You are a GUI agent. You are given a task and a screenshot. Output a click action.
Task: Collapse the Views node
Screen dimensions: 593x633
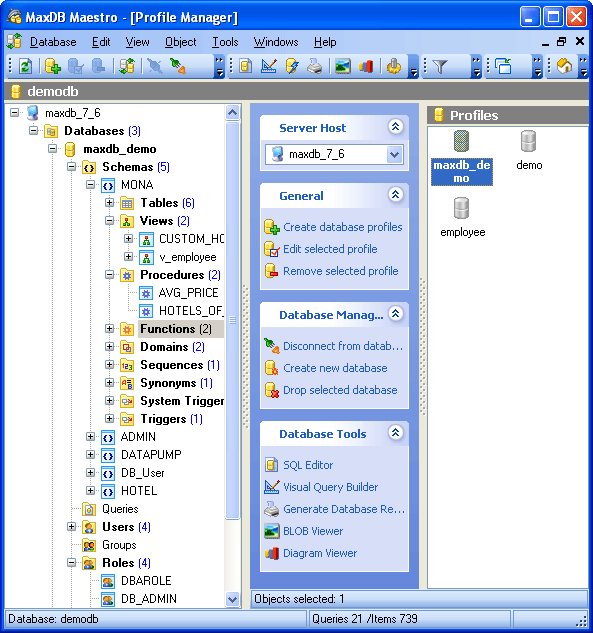109,220
